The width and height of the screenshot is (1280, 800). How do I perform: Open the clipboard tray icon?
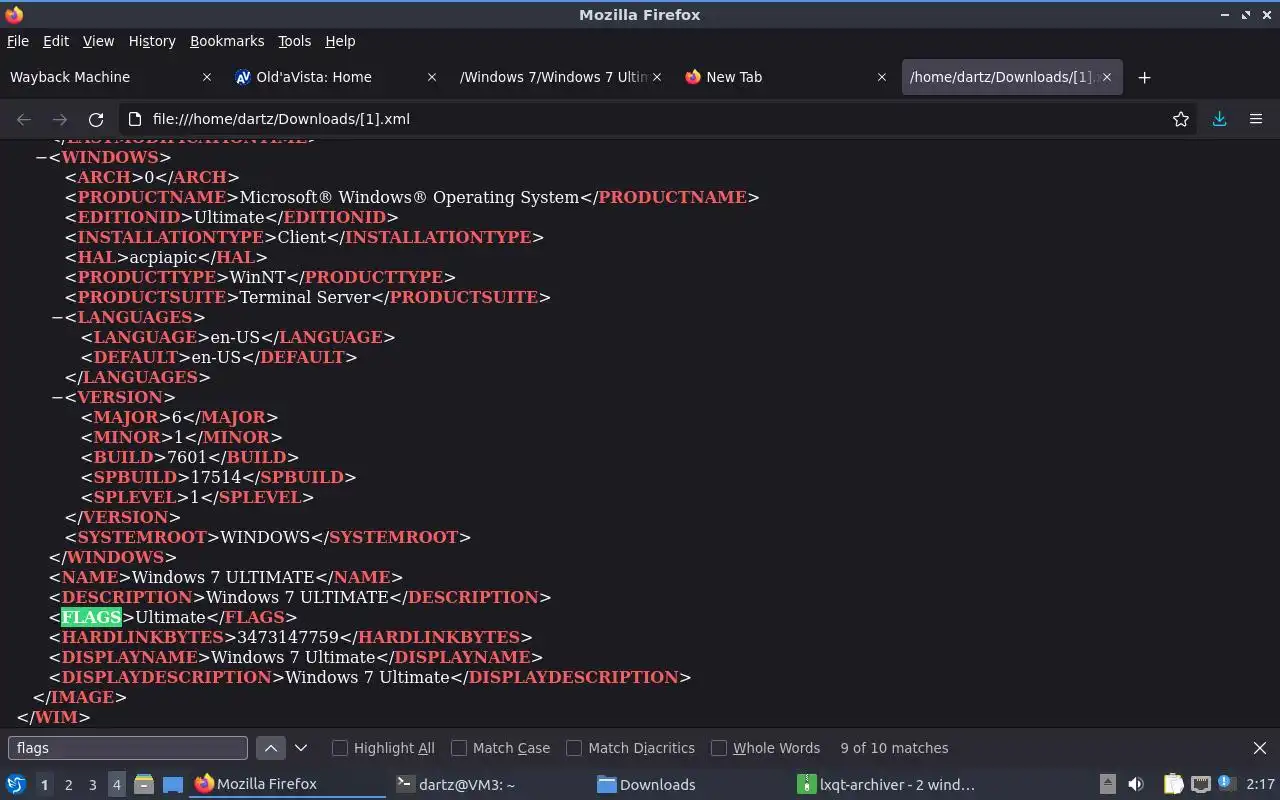click(x=1173, y=784)
